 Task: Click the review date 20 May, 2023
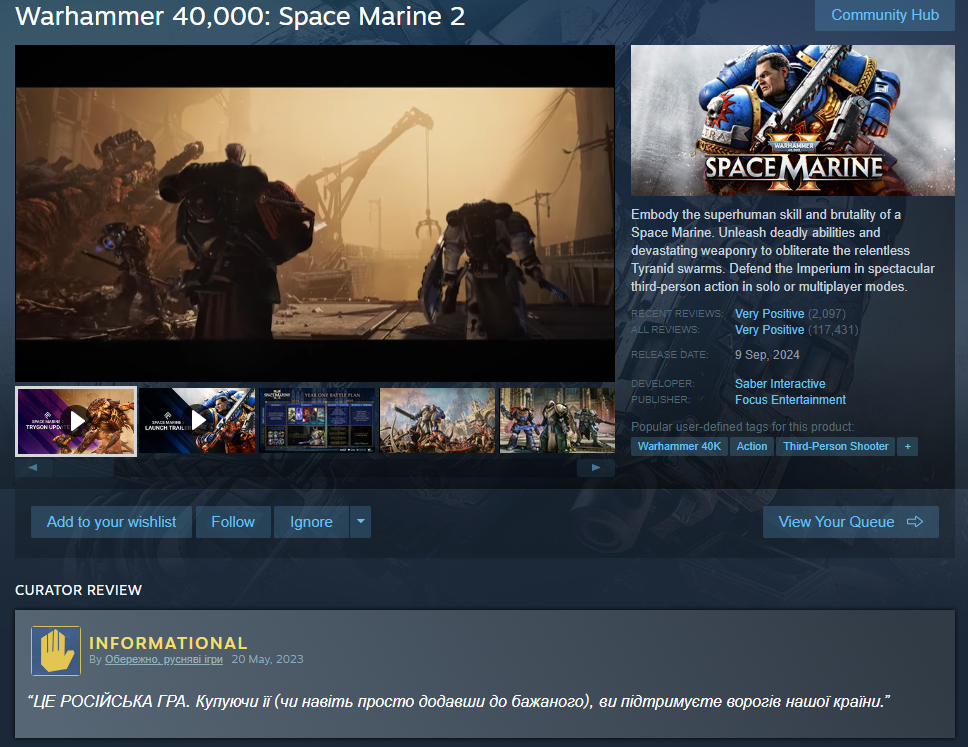(x=267, y=659)
